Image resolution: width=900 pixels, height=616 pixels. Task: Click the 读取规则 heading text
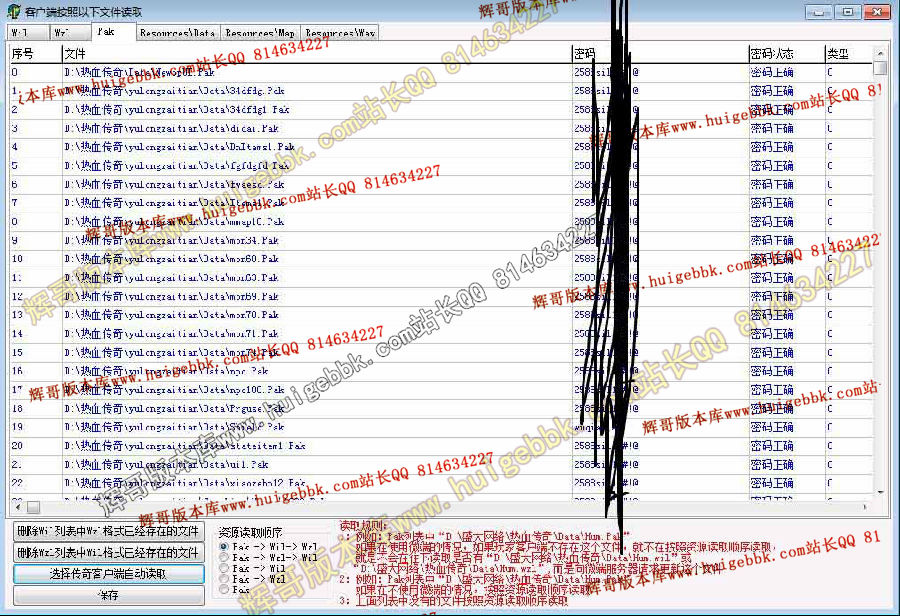(x=364, y=525)
